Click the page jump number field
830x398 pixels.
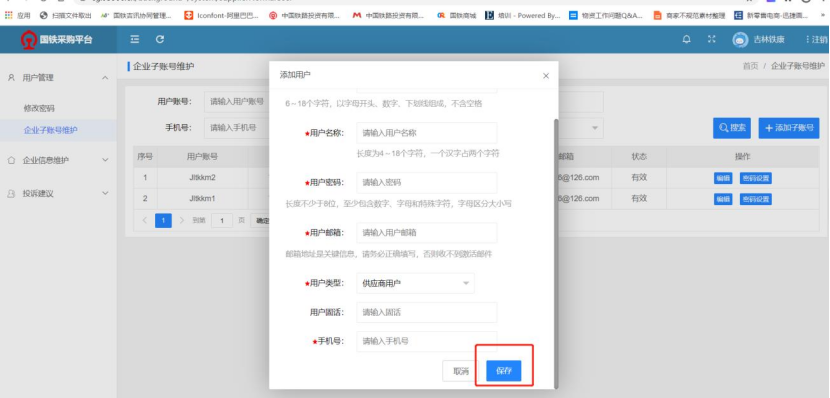222,220
